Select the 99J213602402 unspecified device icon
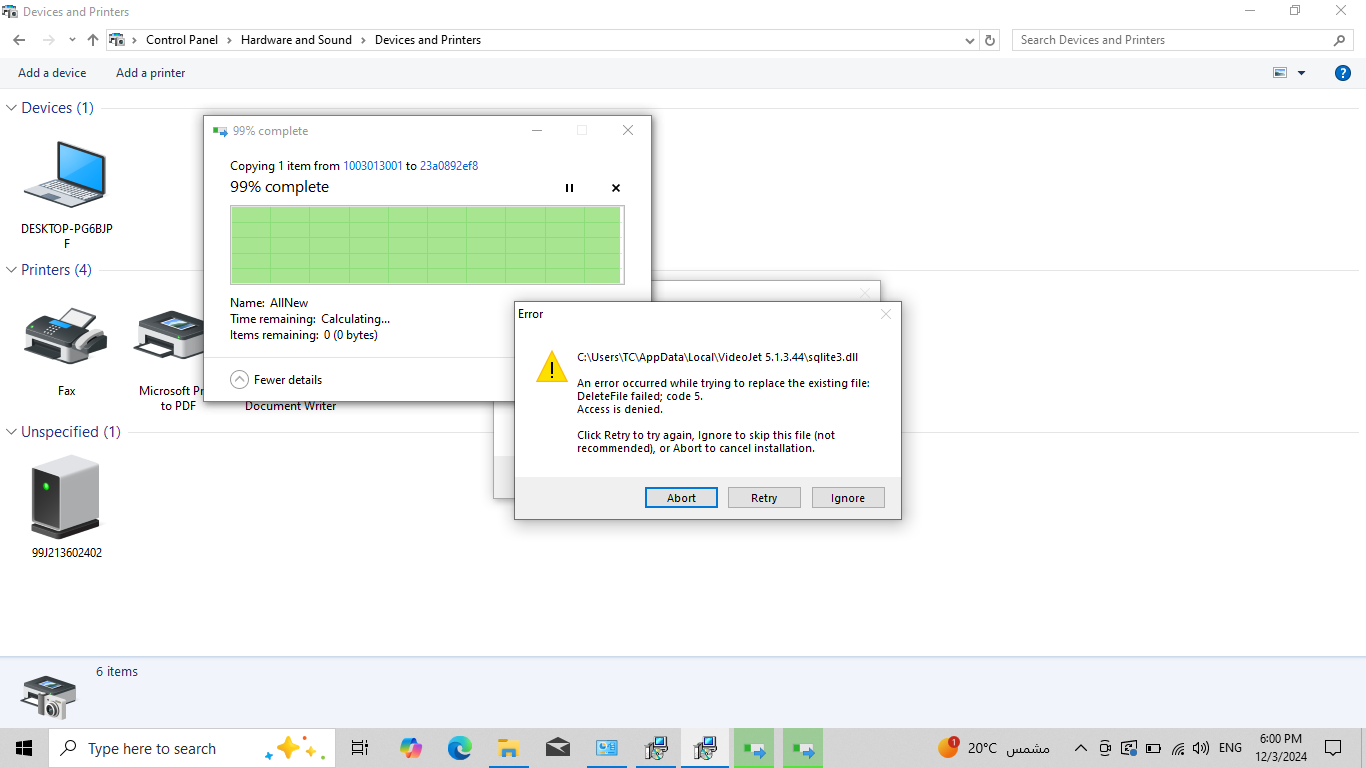Screen dimensions: 1366x768 click(x=66, y=497)
